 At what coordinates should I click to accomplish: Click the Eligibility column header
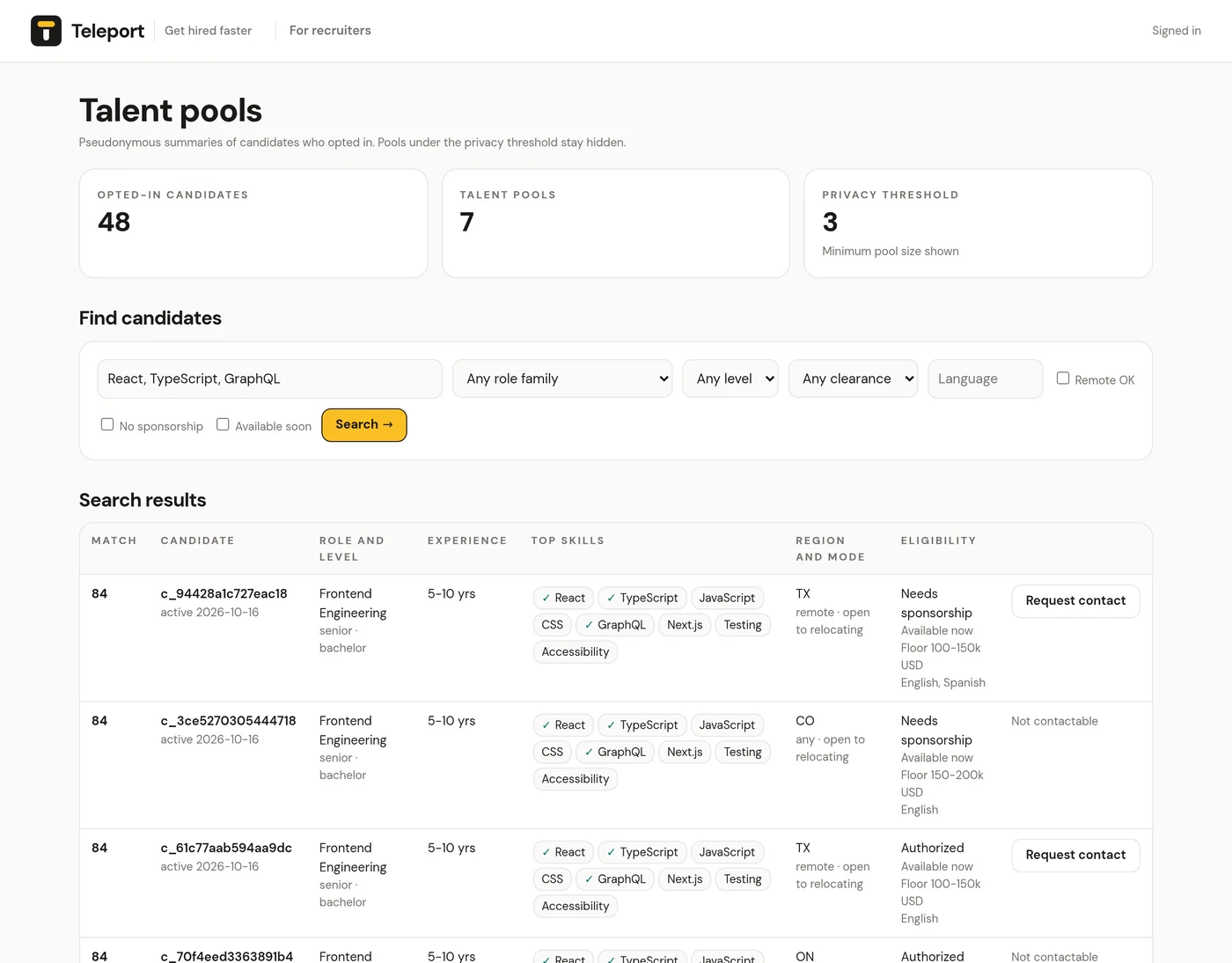coord(938,540)
